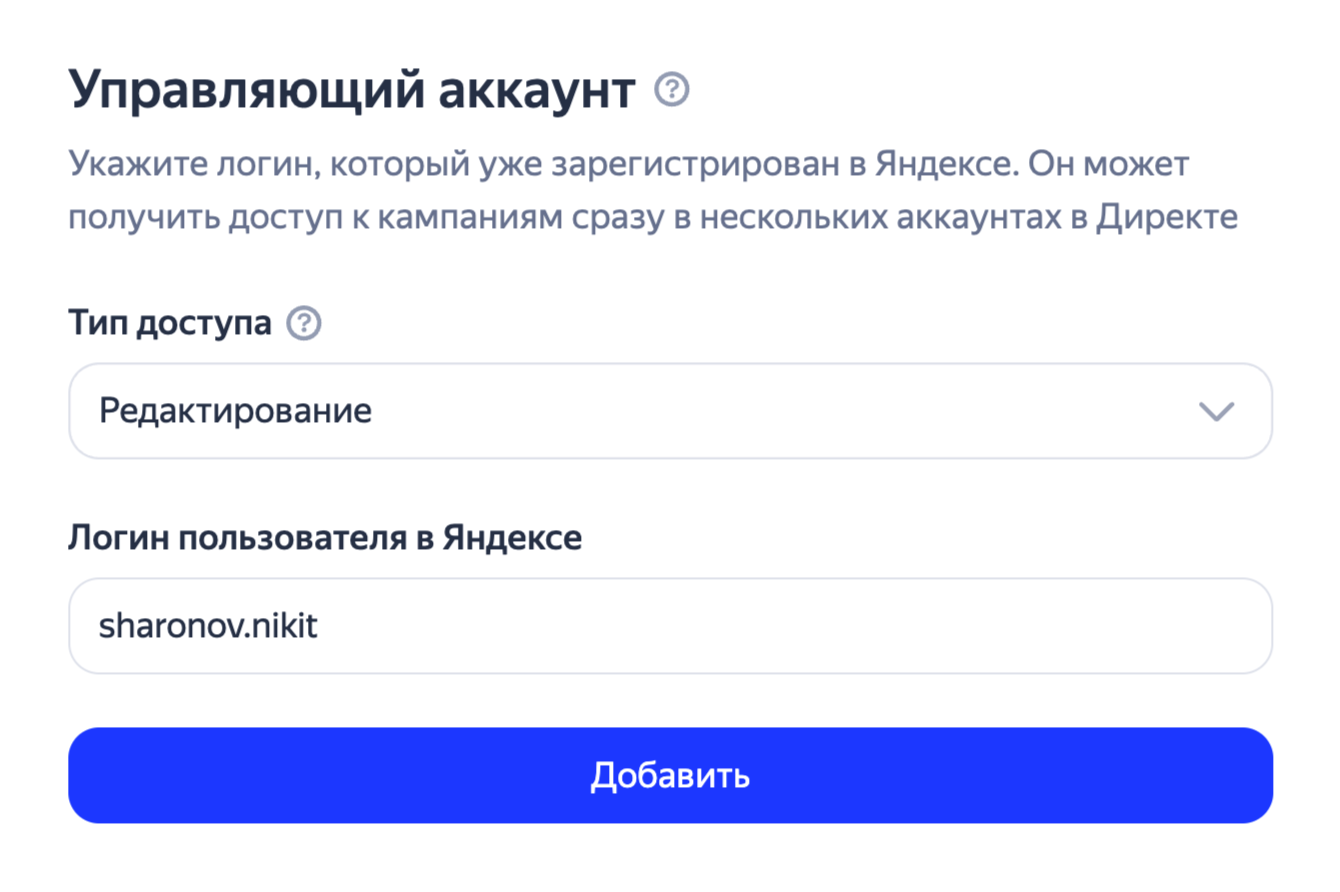Click the Логин пользователя в Яндексе label
This screenshot has height=892, width=1340.
(325, 539)
